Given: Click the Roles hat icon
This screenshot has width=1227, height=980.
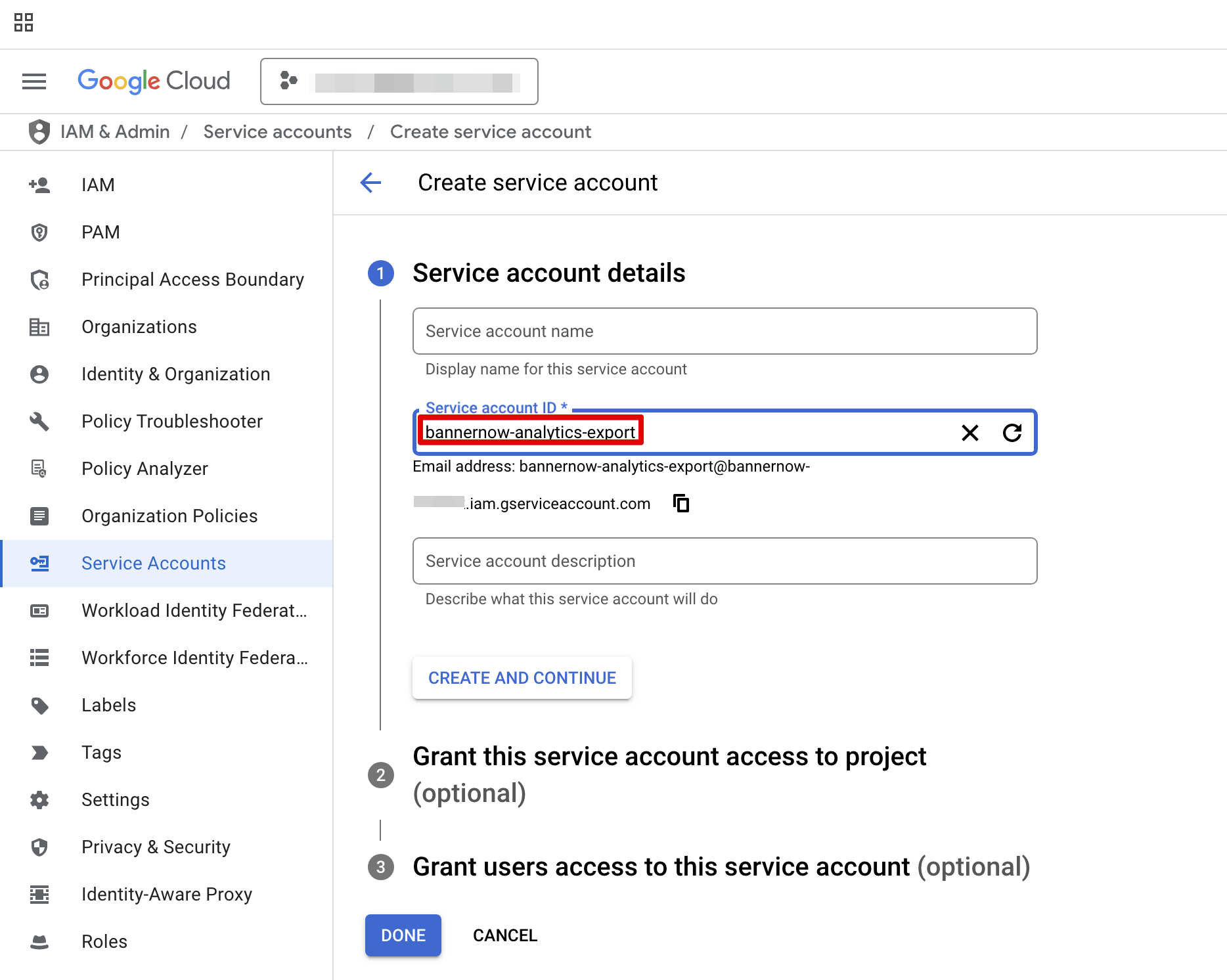Looking at the screenshot, I should 39,942.
